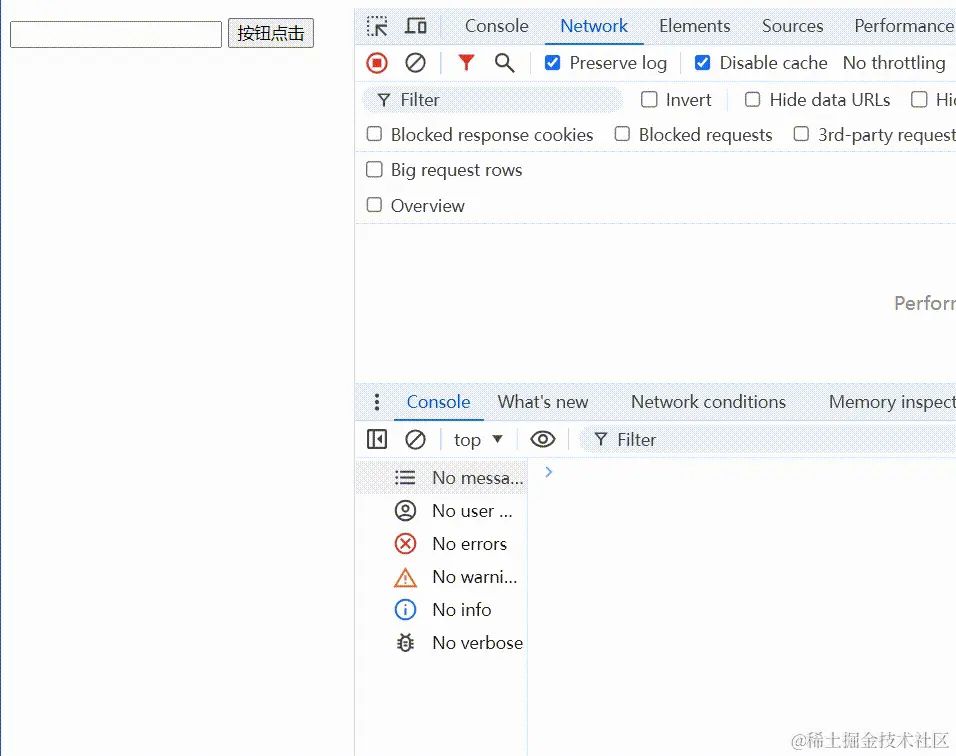956x756 pixels.
Task: Open the What's new drawer tab
Action: pos(543,402)
